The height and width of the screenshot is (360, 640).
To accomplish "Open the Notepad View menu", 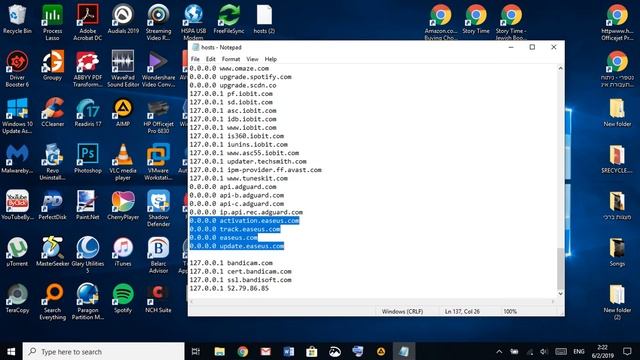I will pyautogui.click(x=252, y=59).
